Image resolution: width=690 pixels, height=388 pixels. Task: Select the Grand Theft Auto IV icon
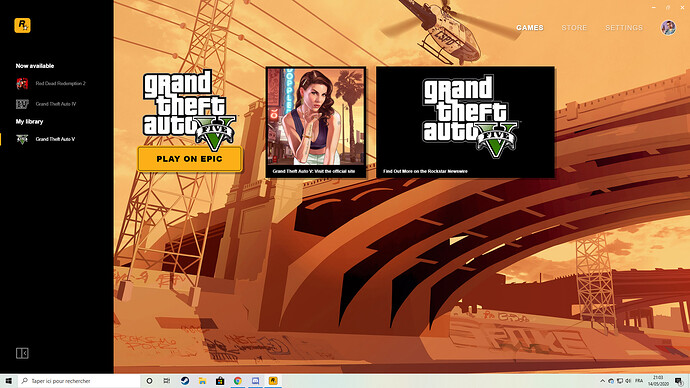[x=22, y=104]
